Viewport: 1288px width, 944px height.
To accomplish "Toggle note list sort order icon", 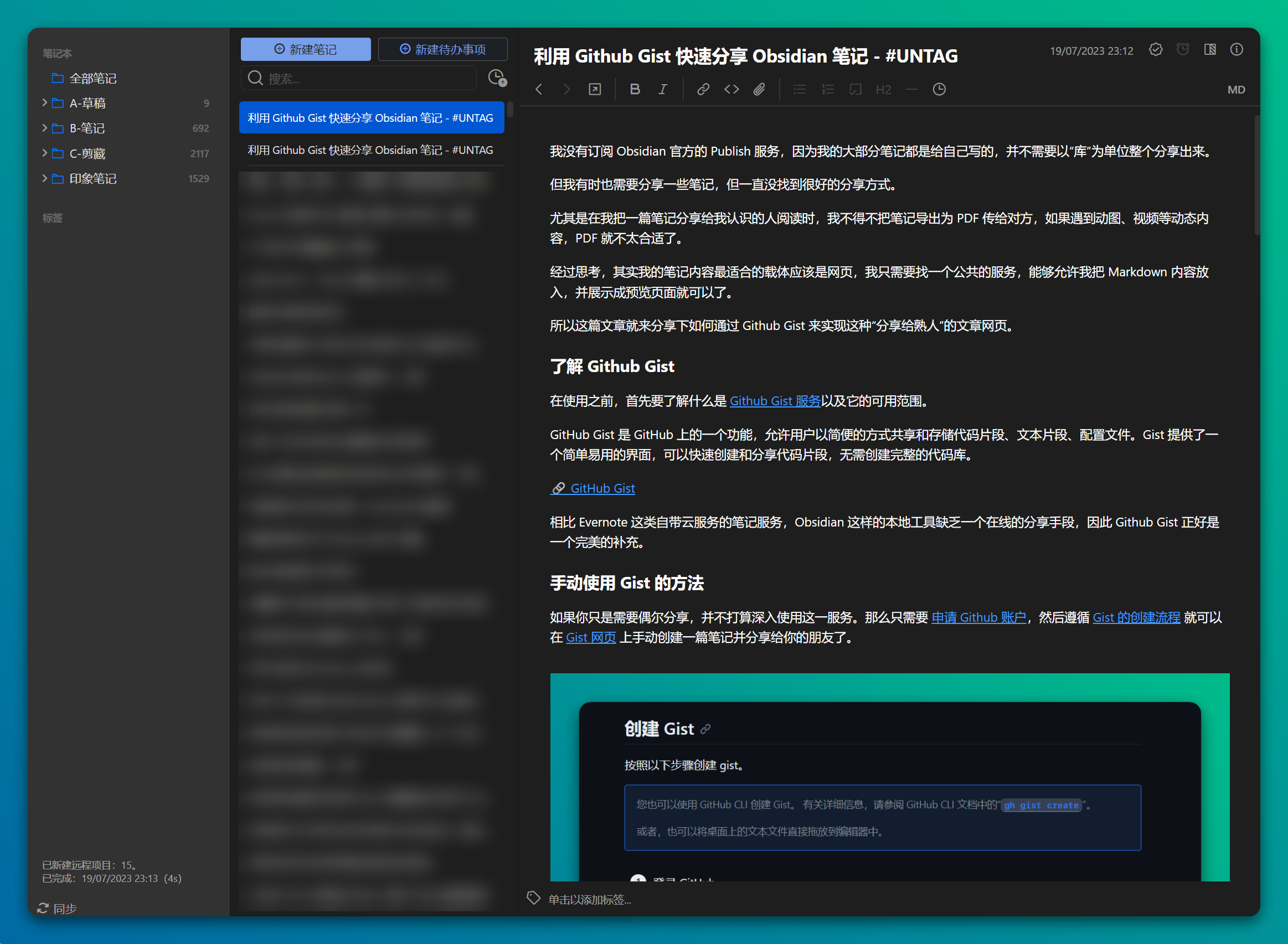I will coord(497,78).
